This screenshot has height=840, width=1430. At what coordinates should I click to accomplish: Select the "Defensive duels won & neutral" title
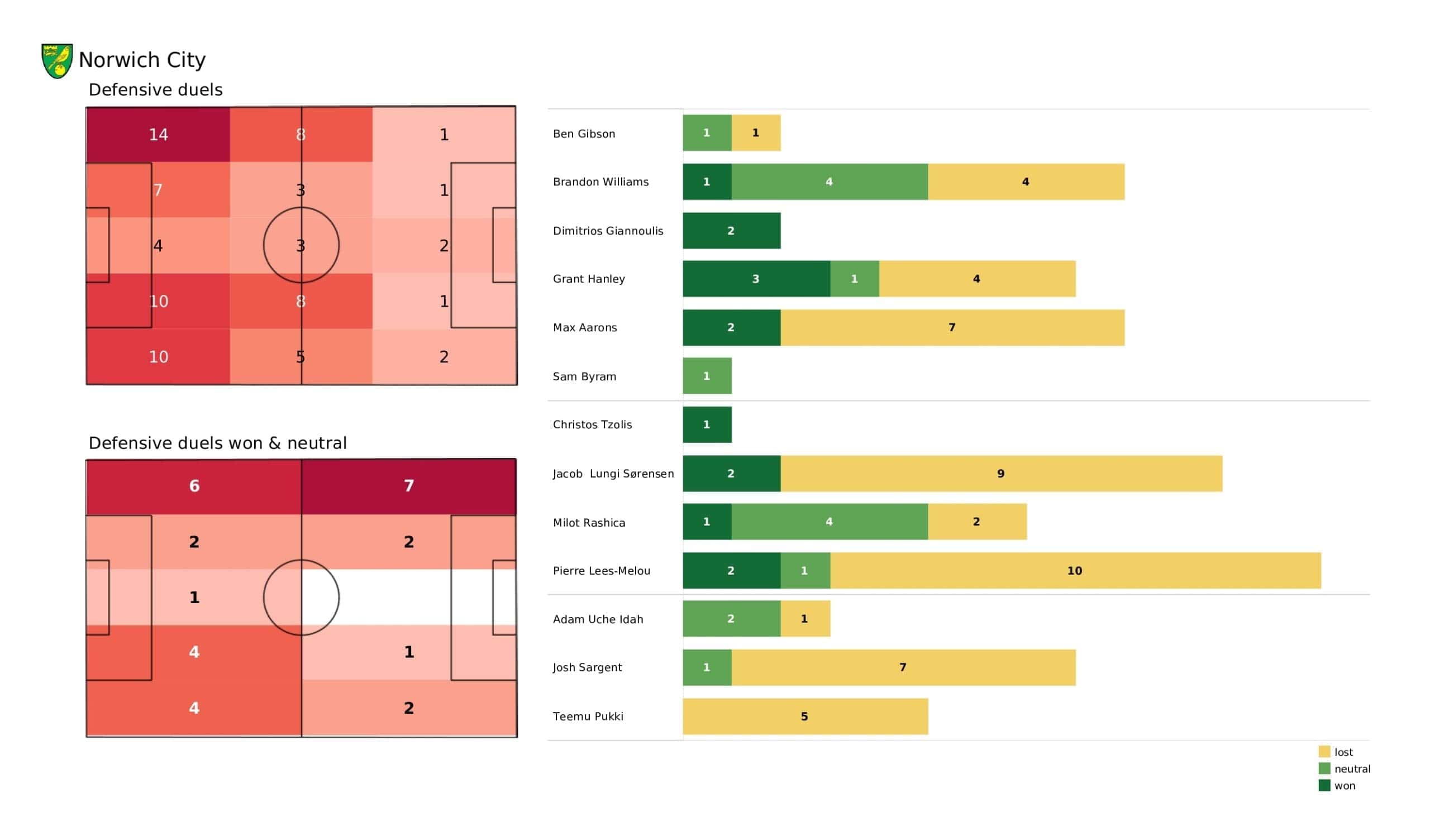coord(217,443)
